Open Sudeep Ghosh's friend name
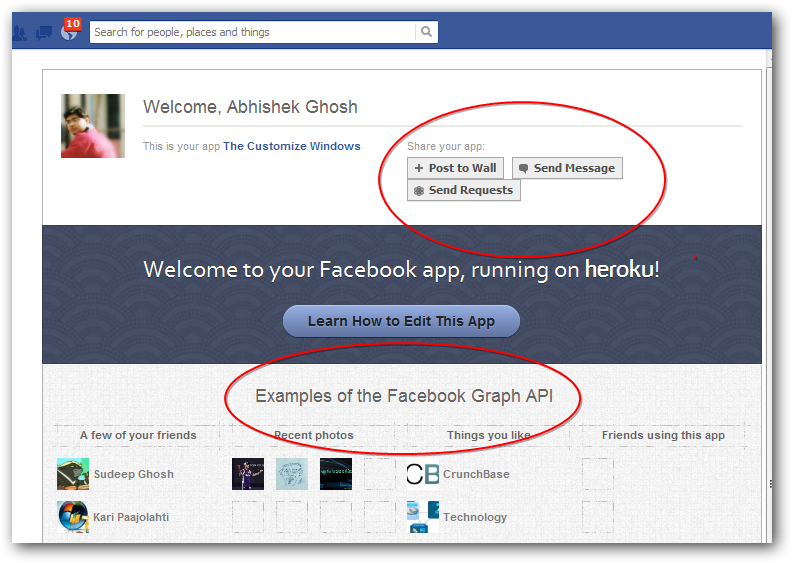The height and width of the screenshot is (563, 792). [x=133, y=474]
